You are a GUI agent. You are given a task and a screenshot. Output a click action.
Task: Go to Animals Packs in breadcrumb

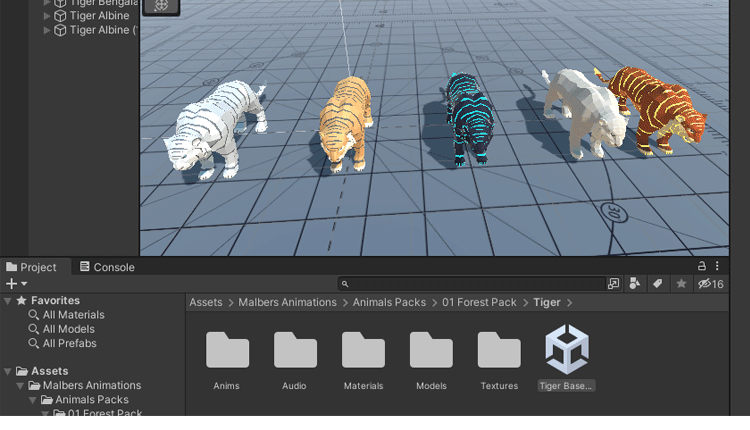(x=389, y=302)
